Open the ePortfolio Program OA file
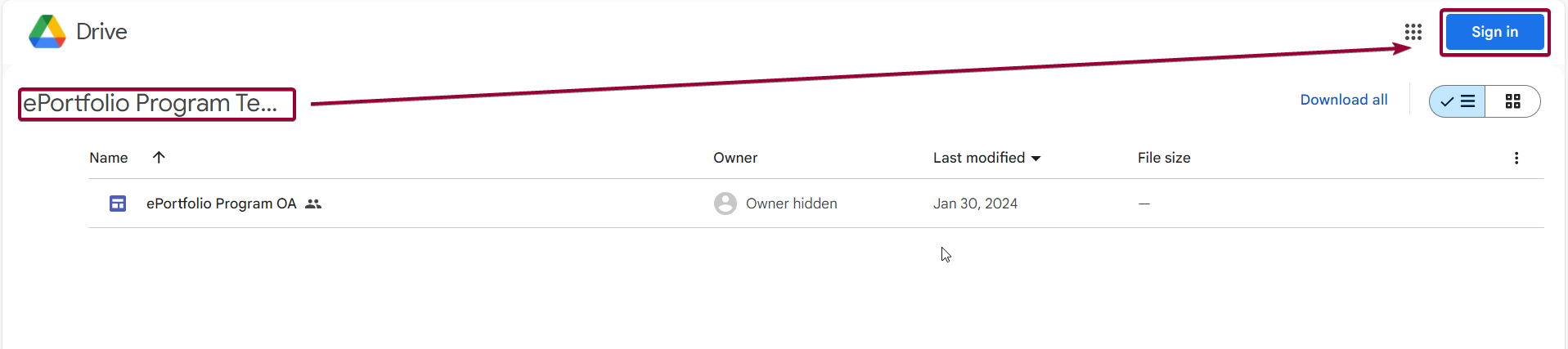Image resolution: width=1568 pixels, height=349 pixels. pyautogui.click(x=221, y=204)
